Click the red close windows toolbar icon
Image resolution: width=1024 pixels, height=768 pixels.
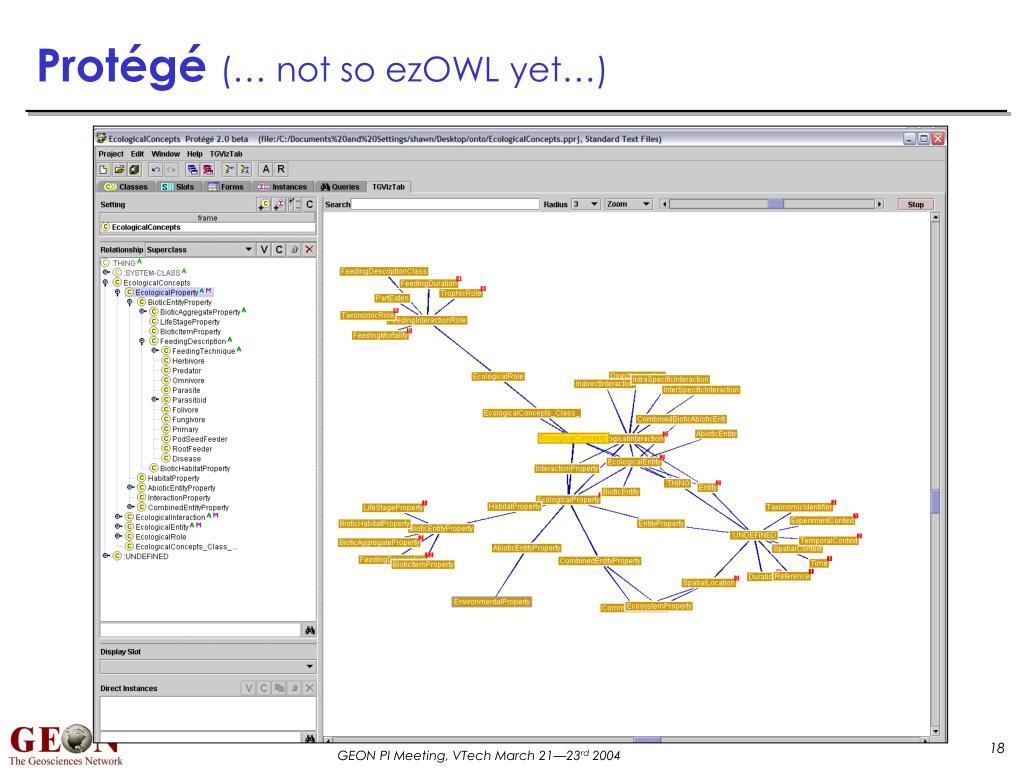point(208,169)
